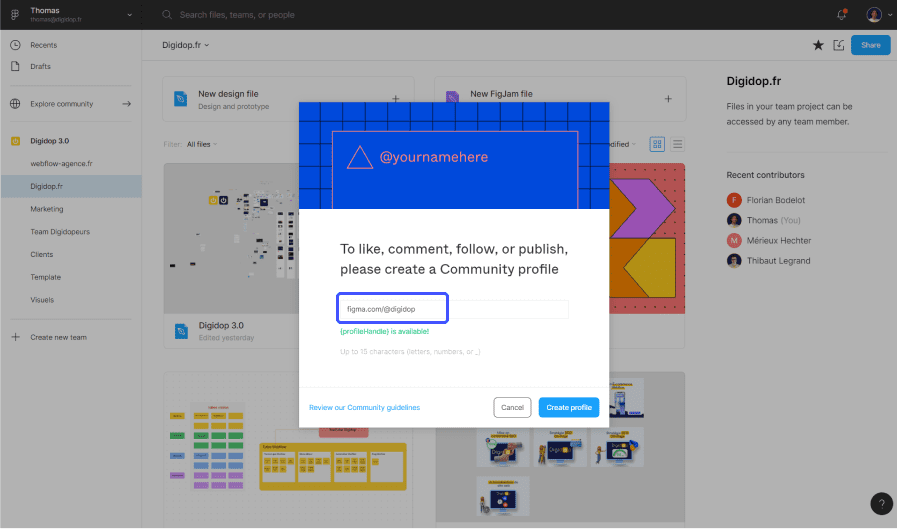Click the triangle icon next to @yournamehere
The width and height of the screenshot is (897, 529).
[x=359, y=157]
